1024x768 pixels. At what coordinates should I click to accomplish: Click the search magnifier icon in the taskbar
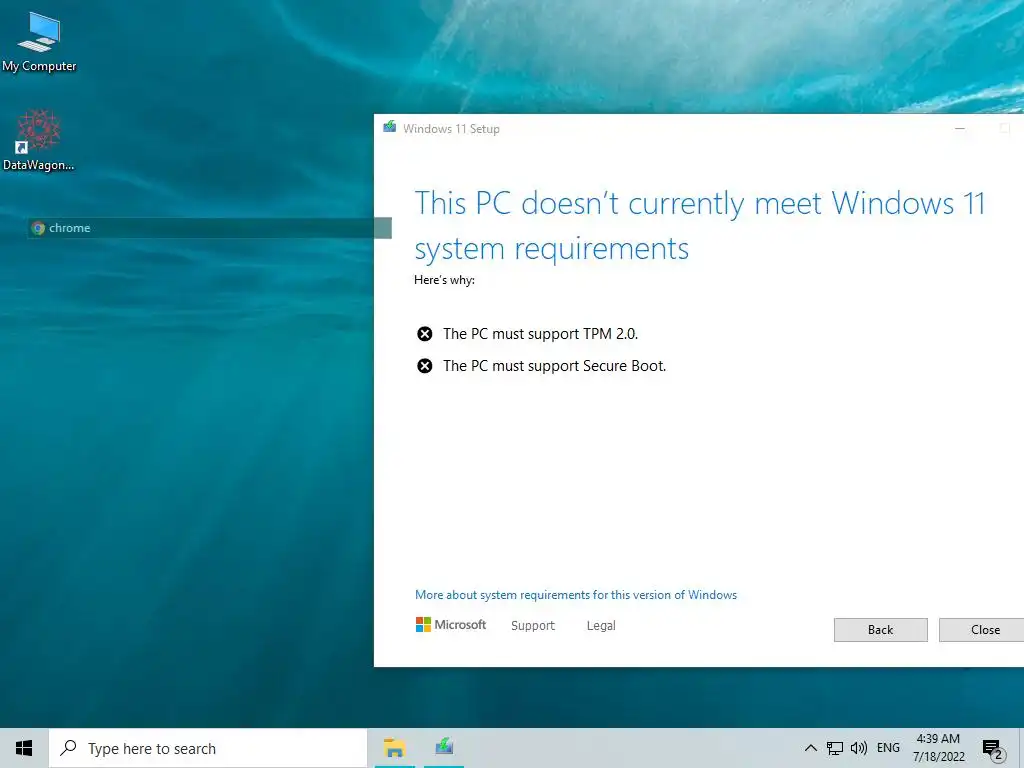tap(68, 748)
